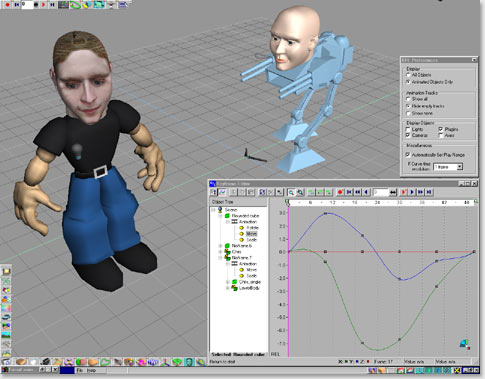Click the first green track icon in Keyframe Editor
The image size is (485, 379).
point(311,192)
